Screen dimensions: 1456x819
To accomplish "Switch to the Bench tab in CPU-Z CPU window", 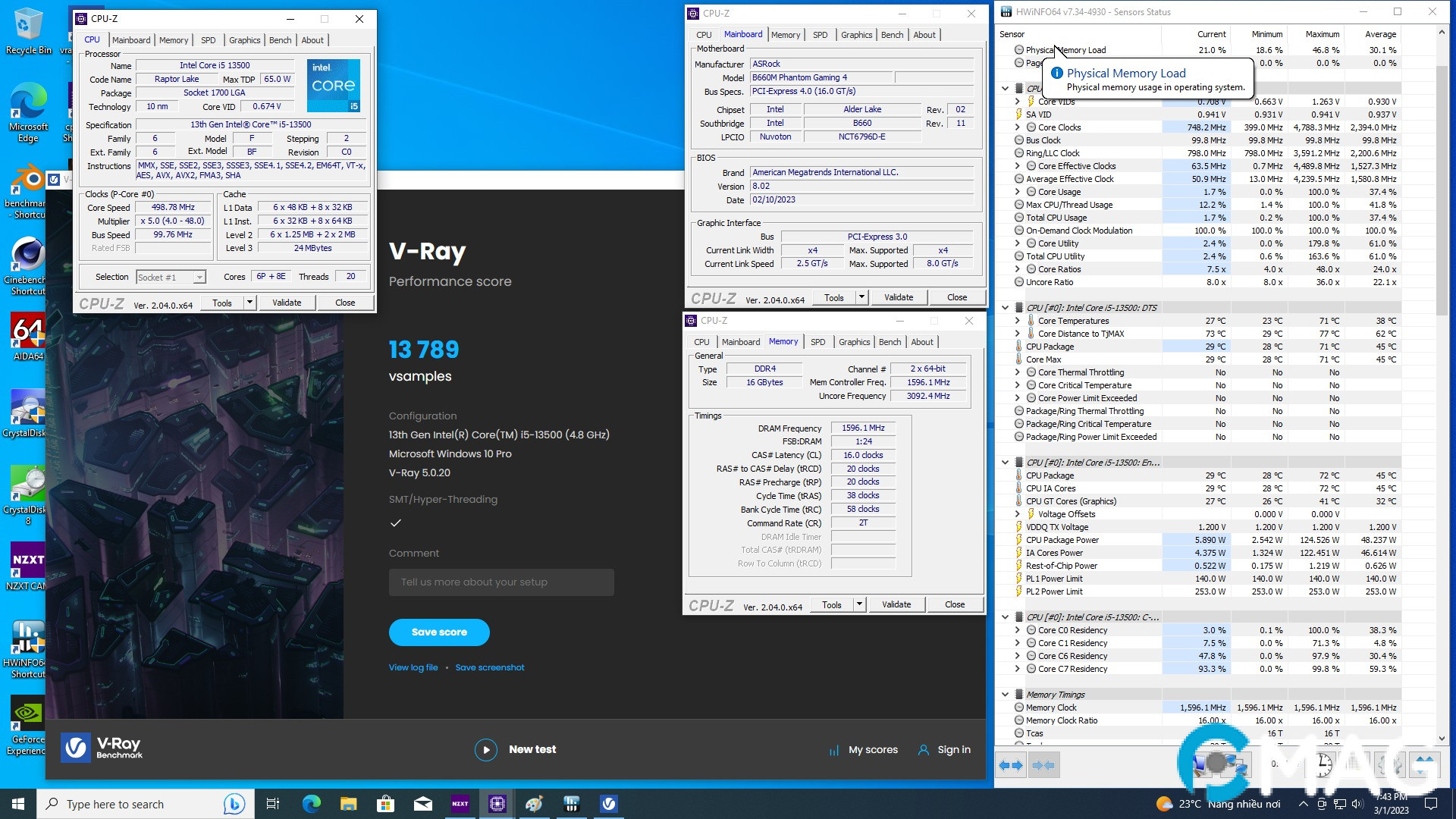I will click(x=280, y=40).
